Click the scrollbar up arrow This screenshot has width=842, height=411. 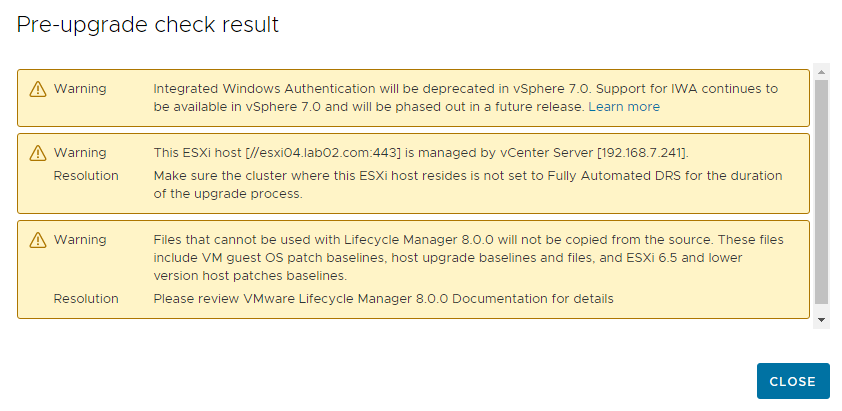click(821, 71)
